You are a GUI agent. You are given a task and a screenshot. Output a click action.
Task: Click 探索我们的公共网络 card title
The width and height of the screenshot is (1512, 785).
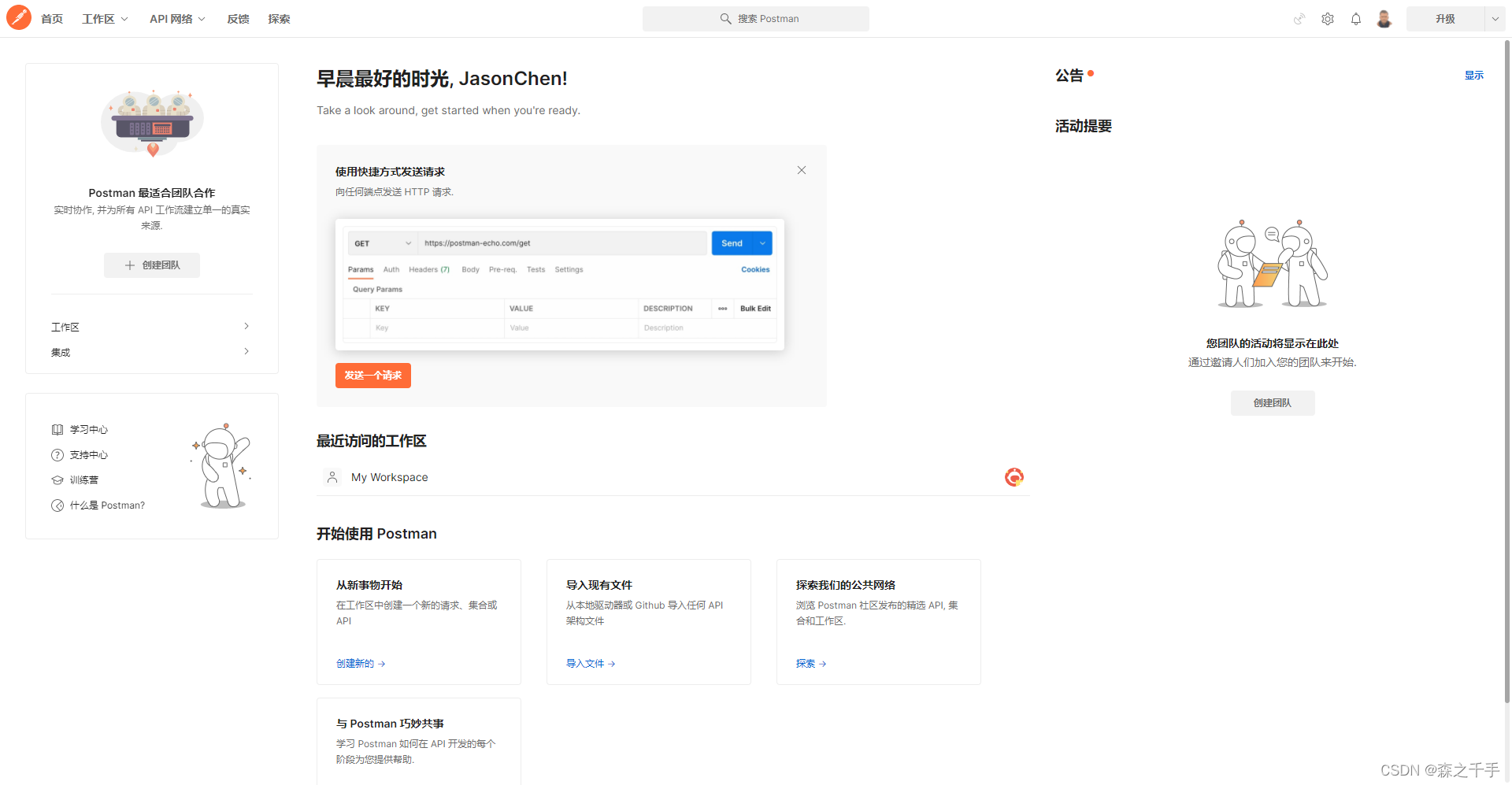coord(846,585)
